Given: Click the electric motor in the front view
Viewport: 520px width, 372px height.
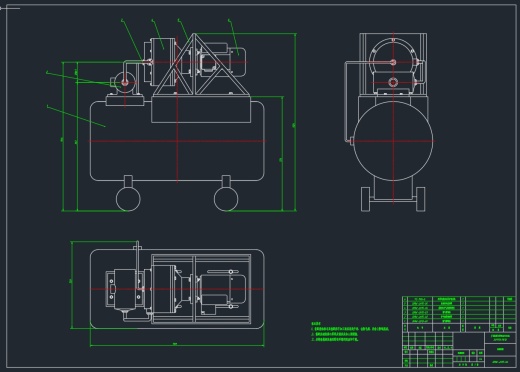Looking at the screenshot, I should click(x=223, y=60).
